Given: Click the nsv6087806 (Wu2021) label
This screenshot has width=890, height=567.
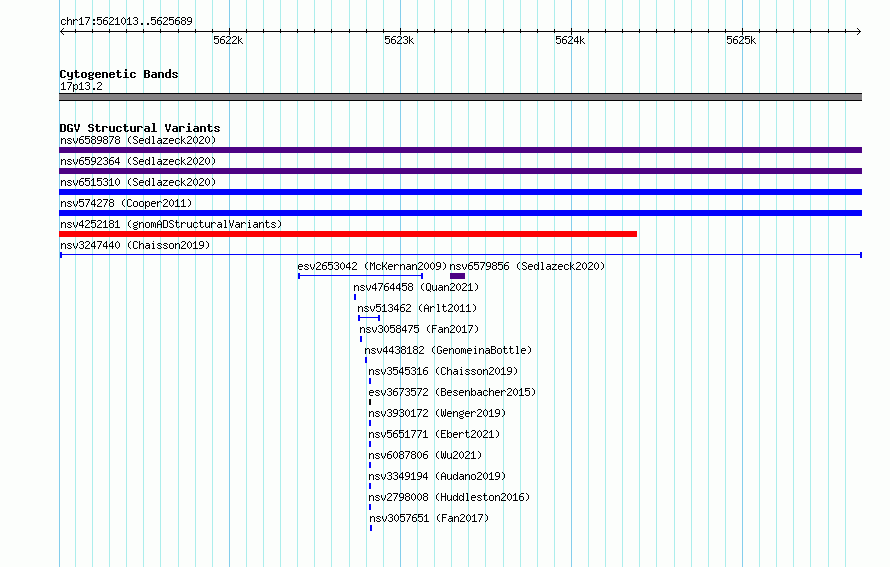Looking at the screenshot, I should pos(425,455).
